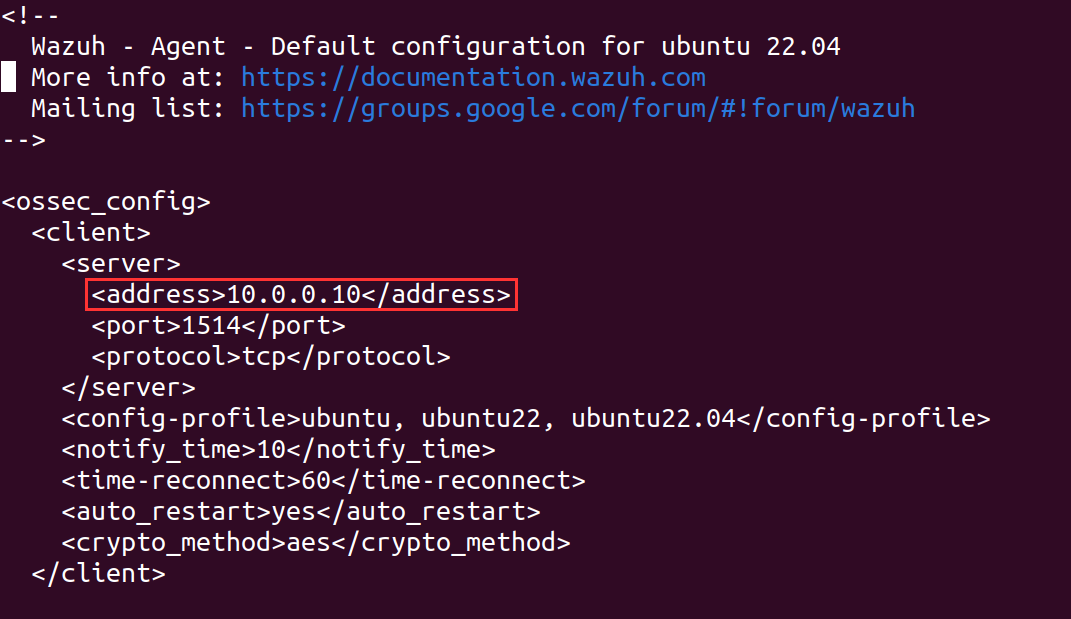Click the opening client tag
1071x619 pixels.
pyautogui.click(x=91, y=232)
